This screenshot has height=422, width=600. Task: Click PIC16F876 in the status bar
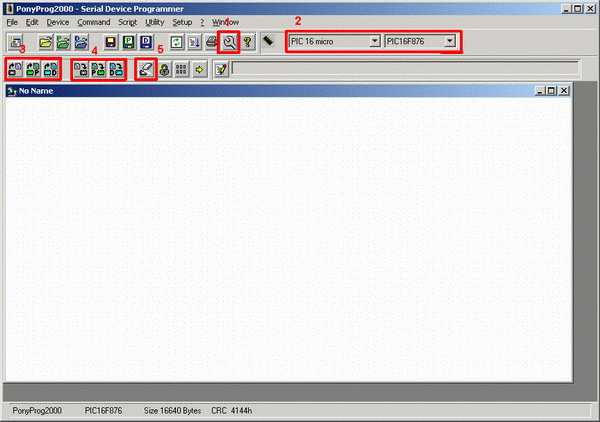pyautogui.click(x=103, y=411)
